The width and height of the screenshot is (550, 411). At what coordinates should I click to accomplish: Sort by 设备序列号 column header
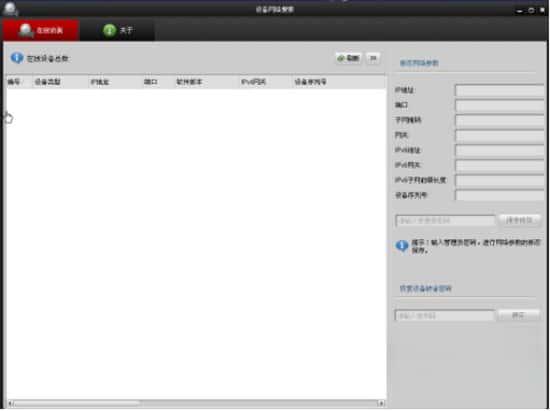[x=310, y=82]
